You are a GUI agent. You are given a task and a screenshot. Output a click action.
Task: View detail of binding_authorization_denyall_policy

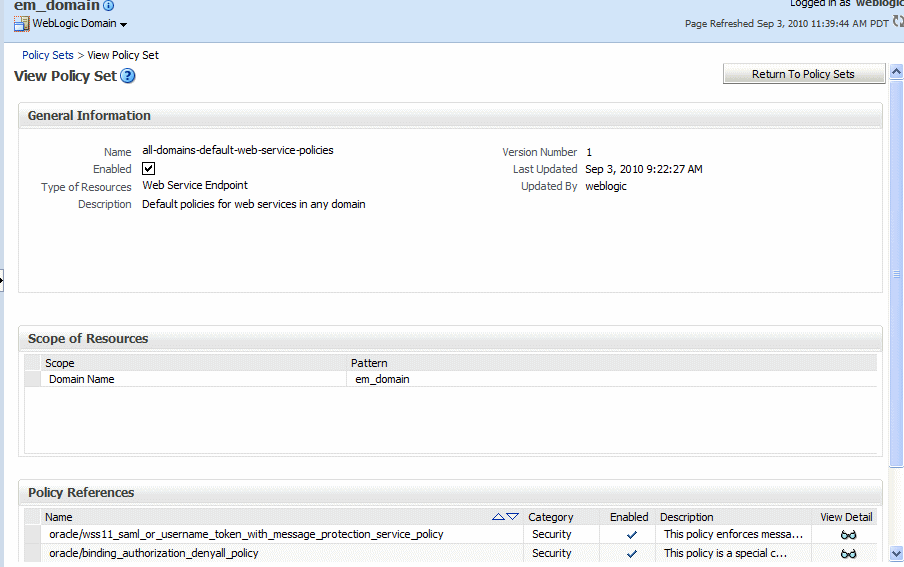tap(848, 554)
